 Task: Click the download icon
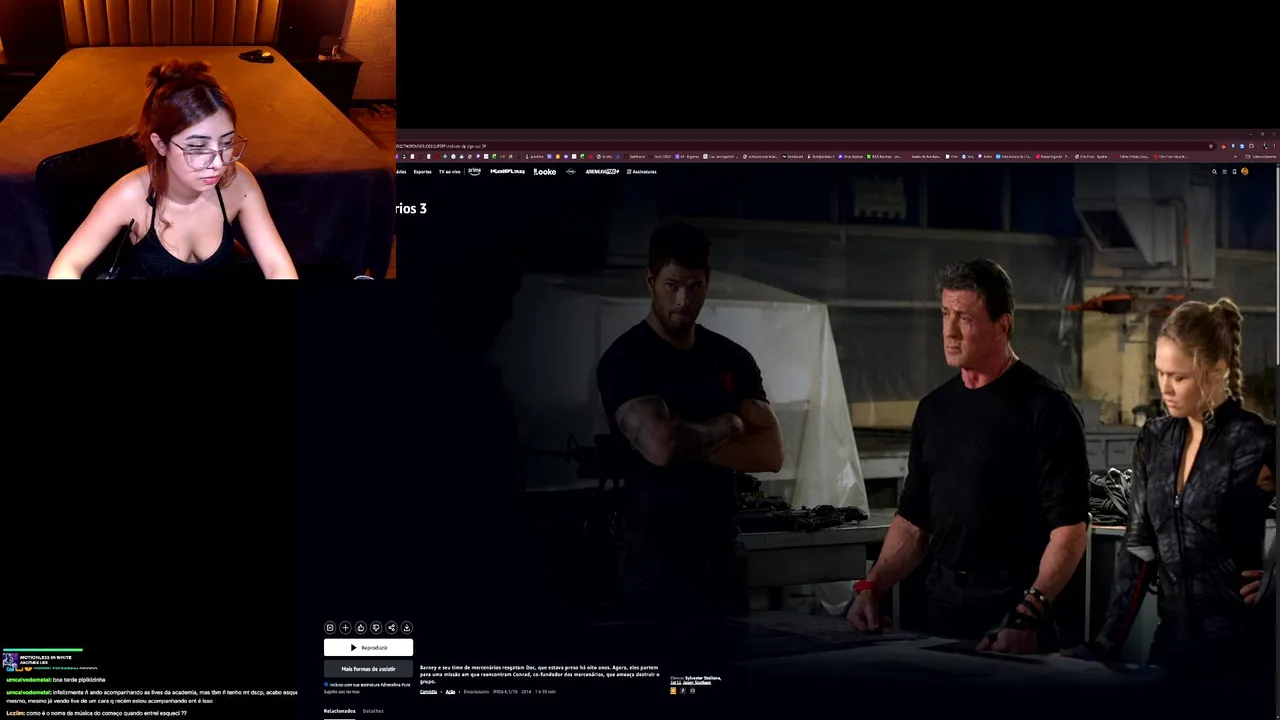tap(406, 628)
